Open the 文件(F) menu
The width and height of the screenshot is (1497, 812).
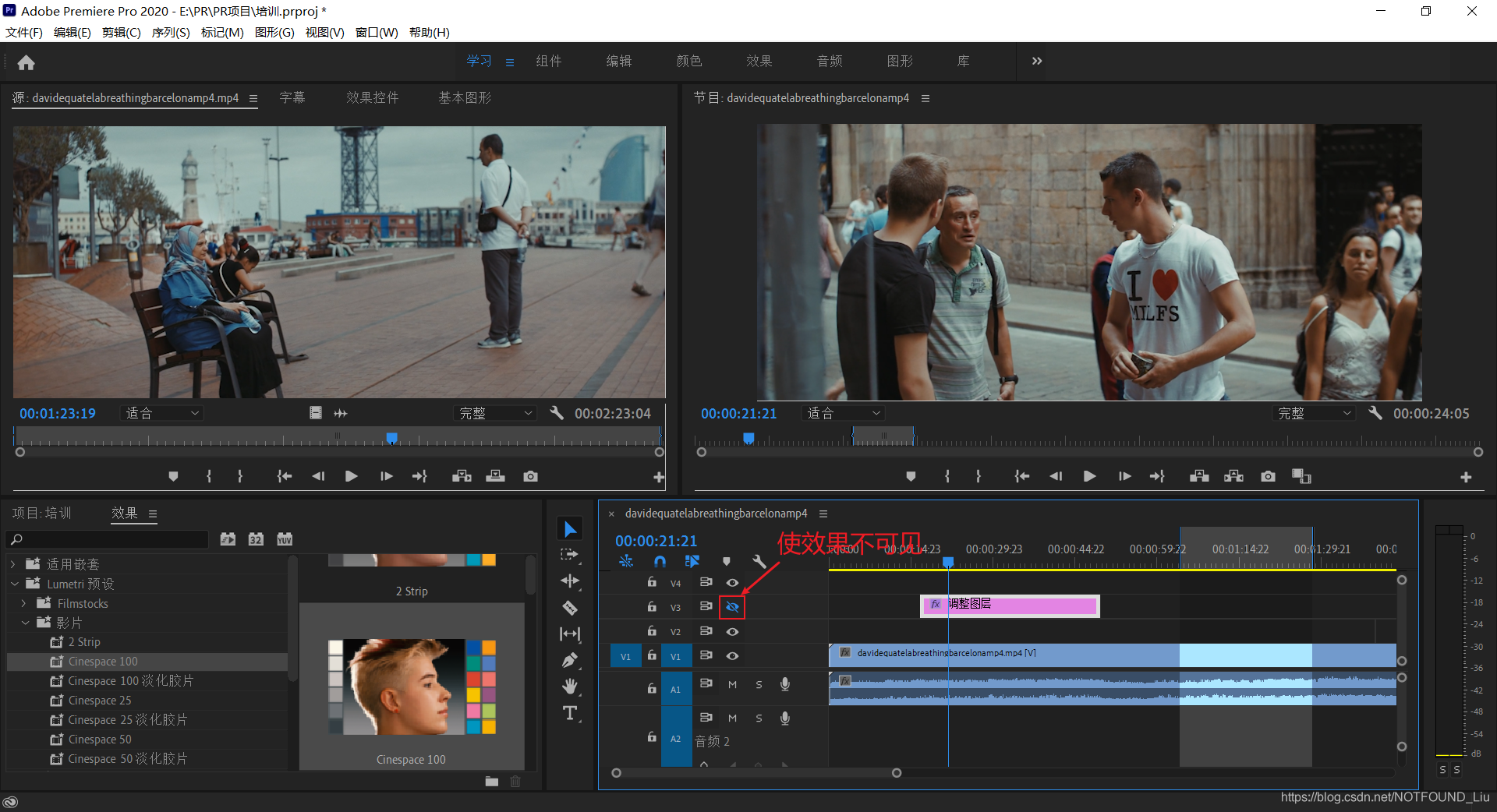click(24, 32)
